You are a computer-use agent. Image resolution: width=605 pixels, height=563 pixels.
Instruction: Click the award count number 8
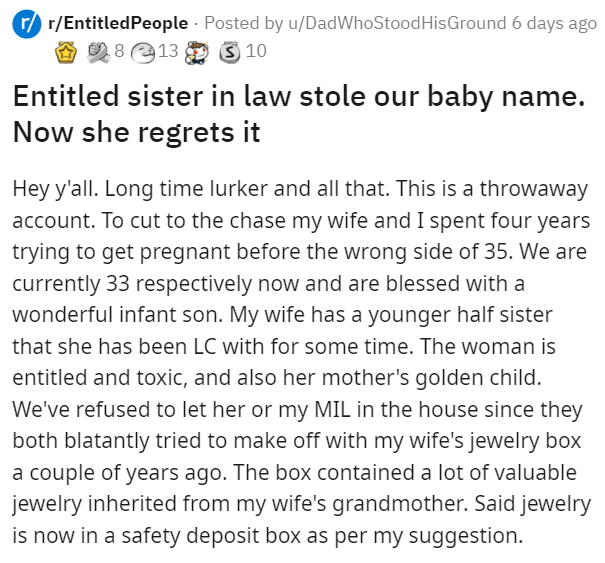pos(118,49)
